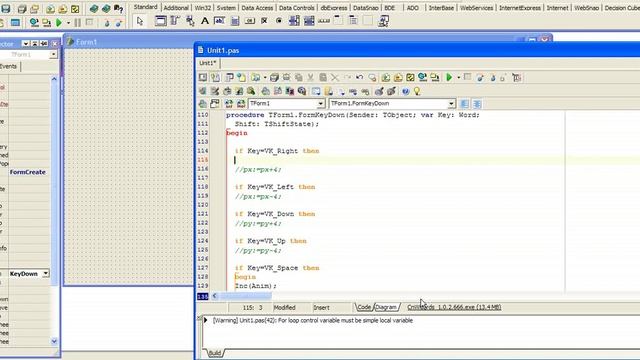Click the left-align icon beside method dropdown
Screen dimensions: 640x360
click(x=464, y=104)
